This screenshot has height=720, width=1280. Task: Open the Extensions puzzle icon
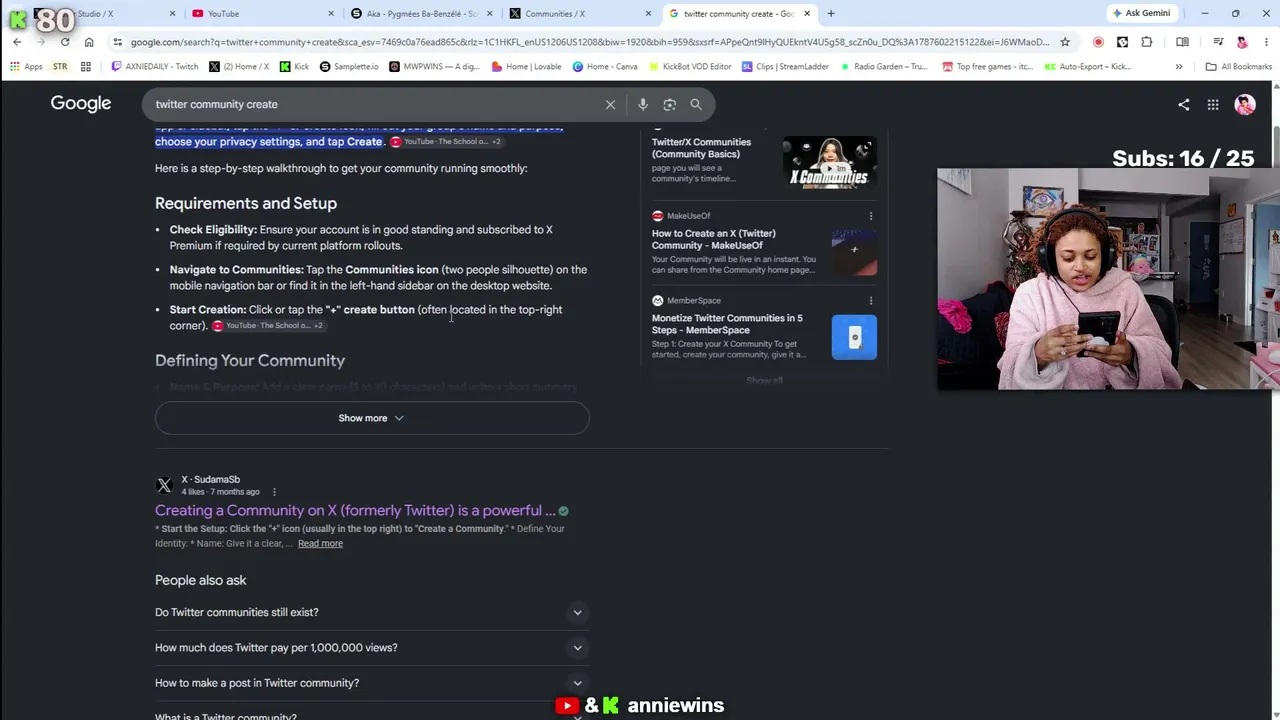point(1146,42)
